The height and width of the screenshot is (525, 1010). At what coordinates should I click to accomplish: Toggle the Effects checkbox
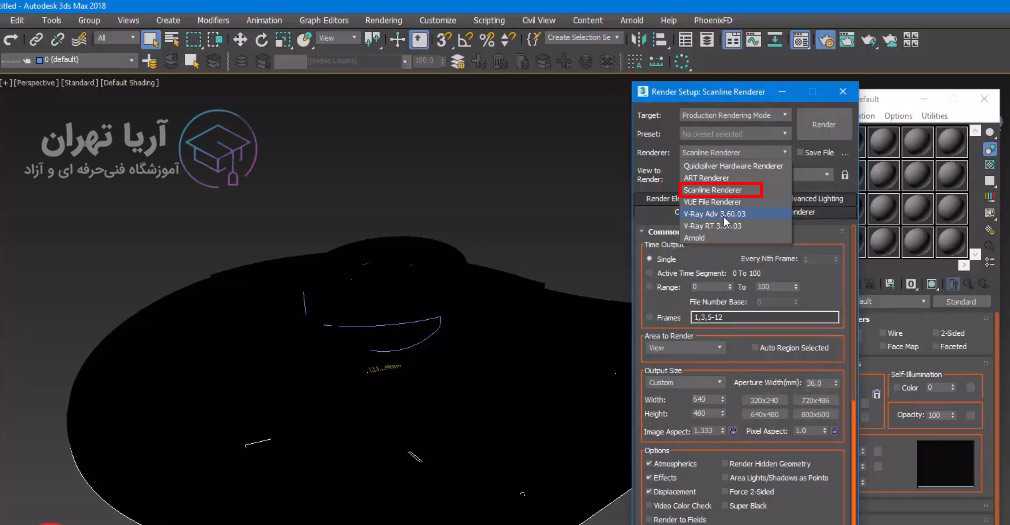coord(649,477)
